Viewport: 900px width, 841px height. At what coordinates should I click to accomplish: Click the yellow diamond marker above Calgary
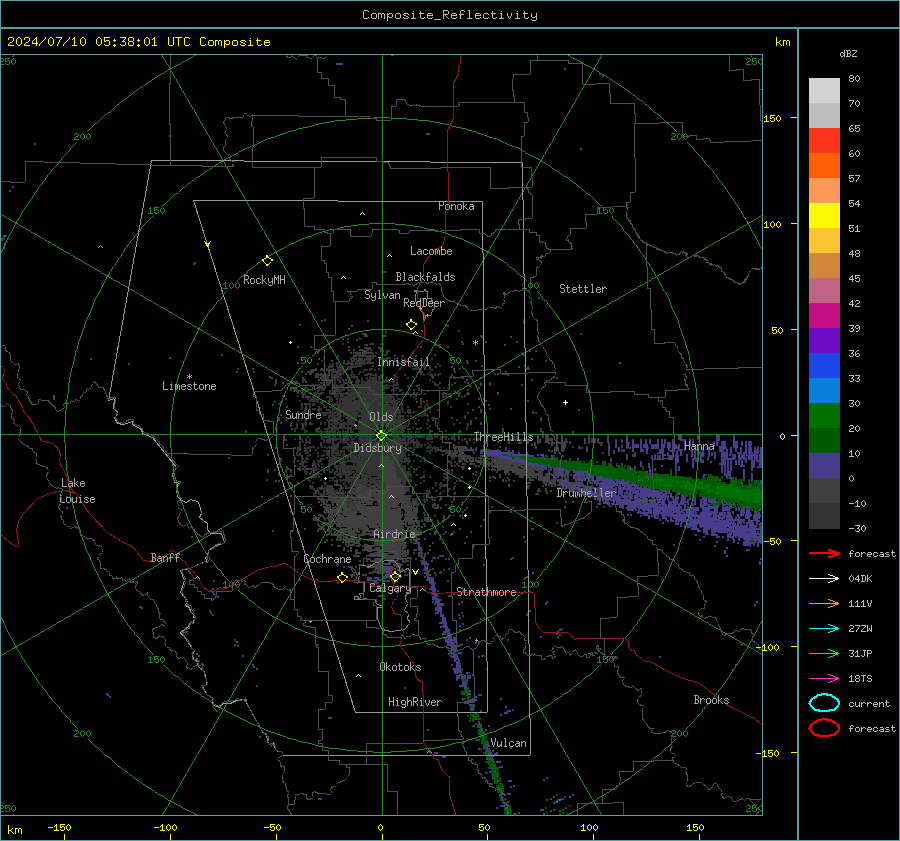[x=395, y=577]
